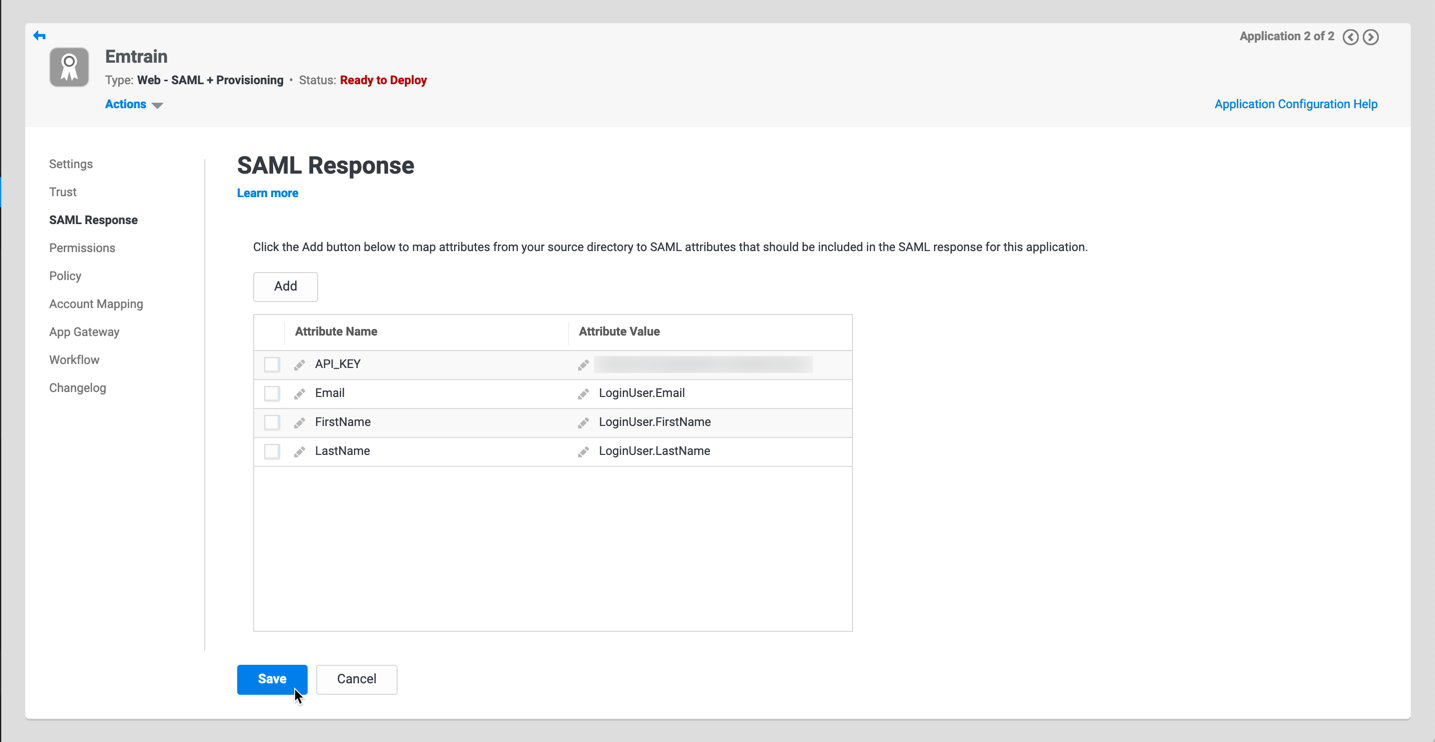
Task: Click the back arrow at top left
Action: 39,35
